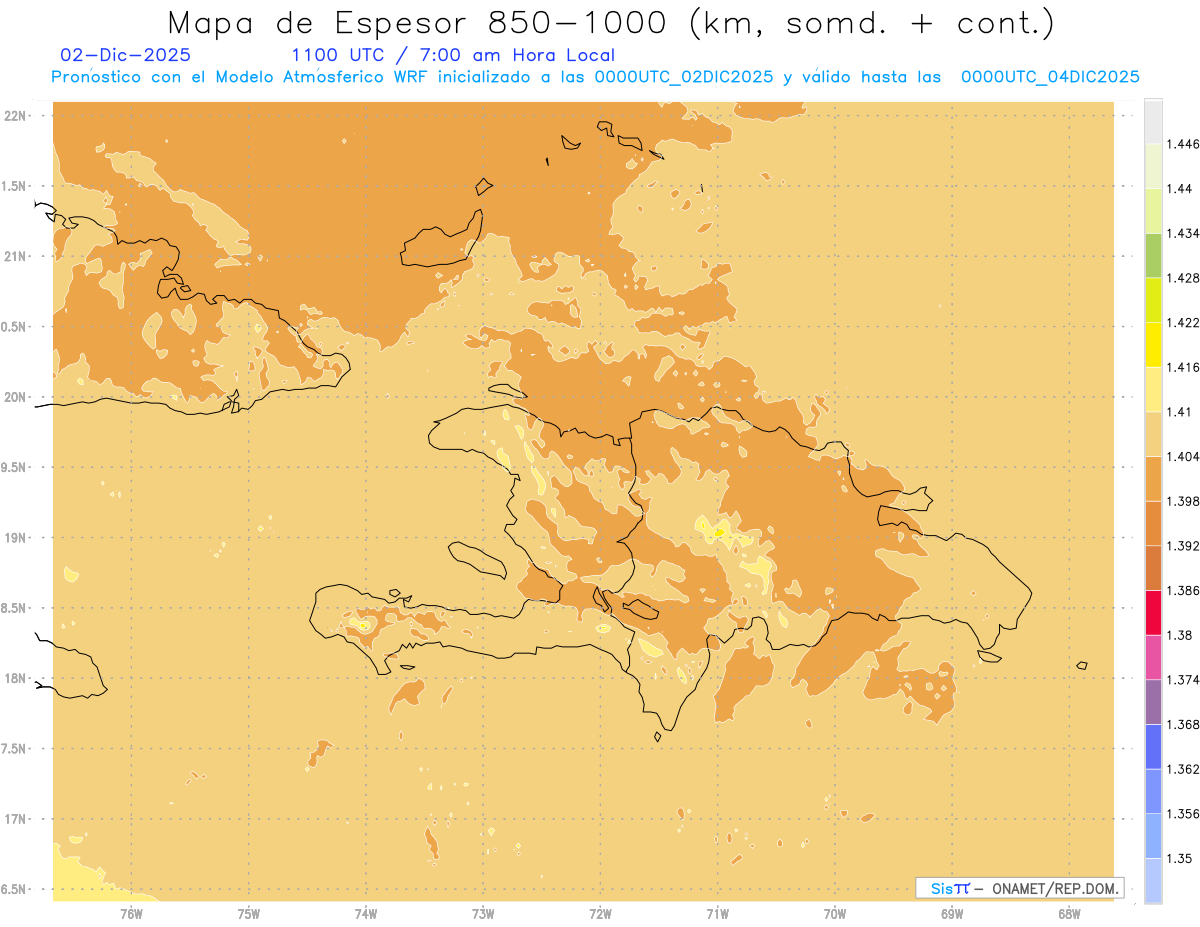
Task: Click the longitude label '73W'
Action: (483, 914)
